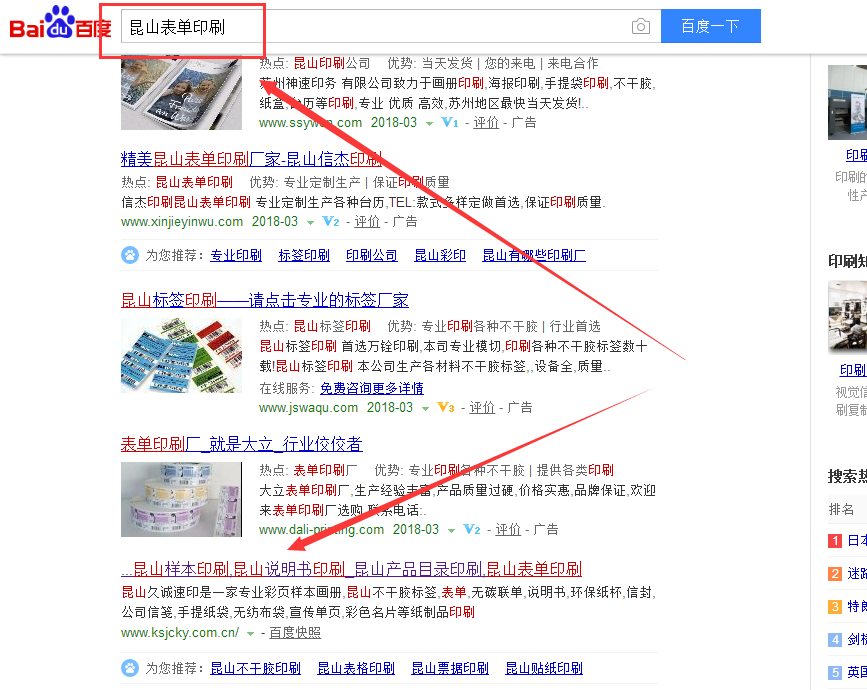Click the V2 badge beside dali-printing.com
The height and width of the screenshot is (690, 867).
[472, 530]
